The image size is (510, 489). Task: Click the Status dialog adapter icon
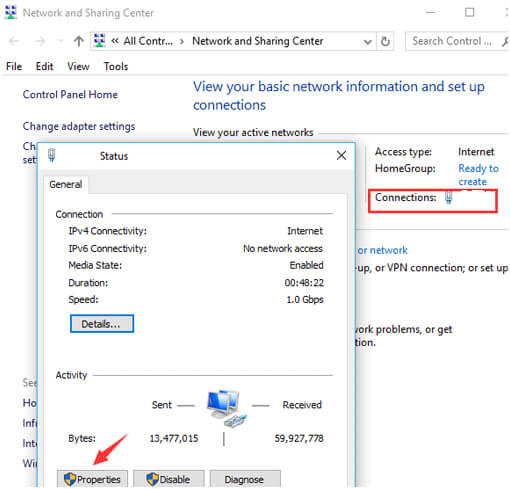pos(52,155)
